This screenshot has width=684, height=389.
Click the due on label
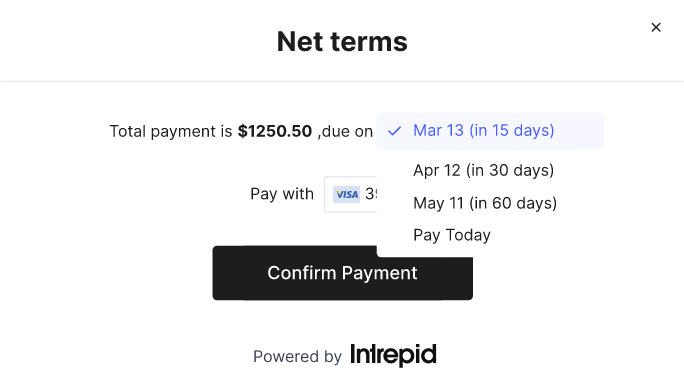pyautogui.click(x=347, y=131)
